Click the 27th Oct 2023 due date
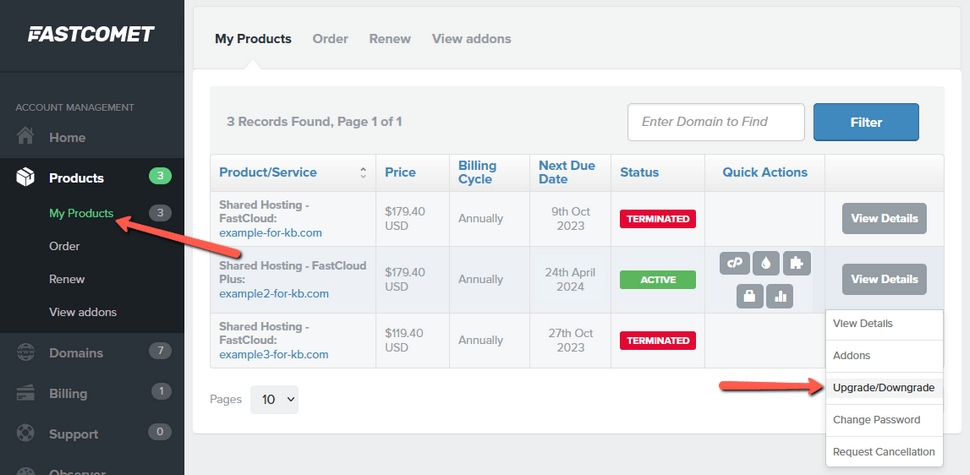 [x=570, y=340]
